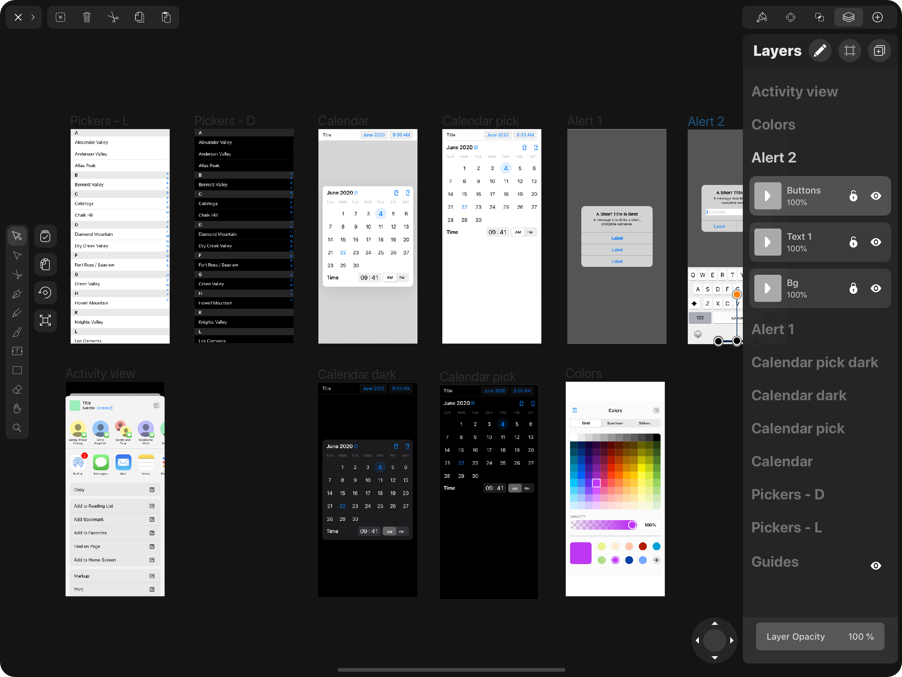Screen dimensions: 902x677
Task: Lock the Bg layer
Action: [x=853, y=288]
